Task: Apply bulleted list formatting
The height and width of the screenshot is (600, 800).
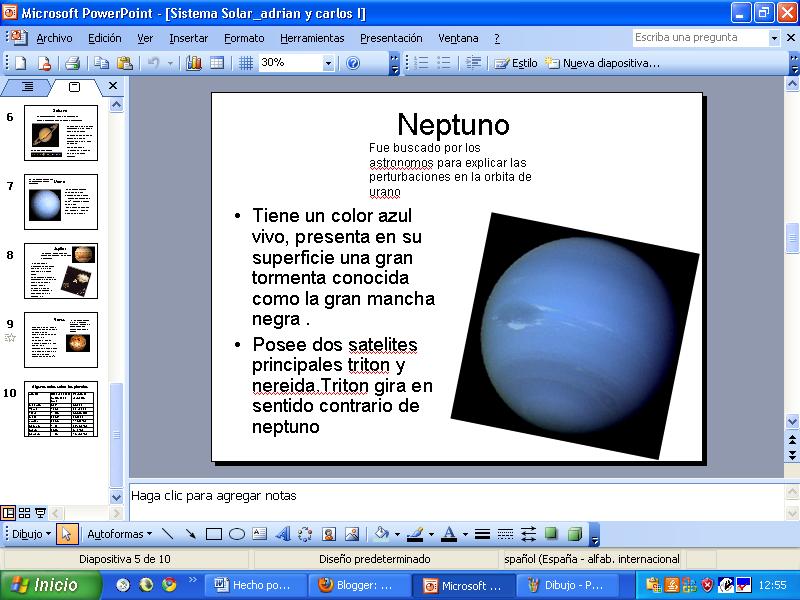Action: [x=444, y=63]
